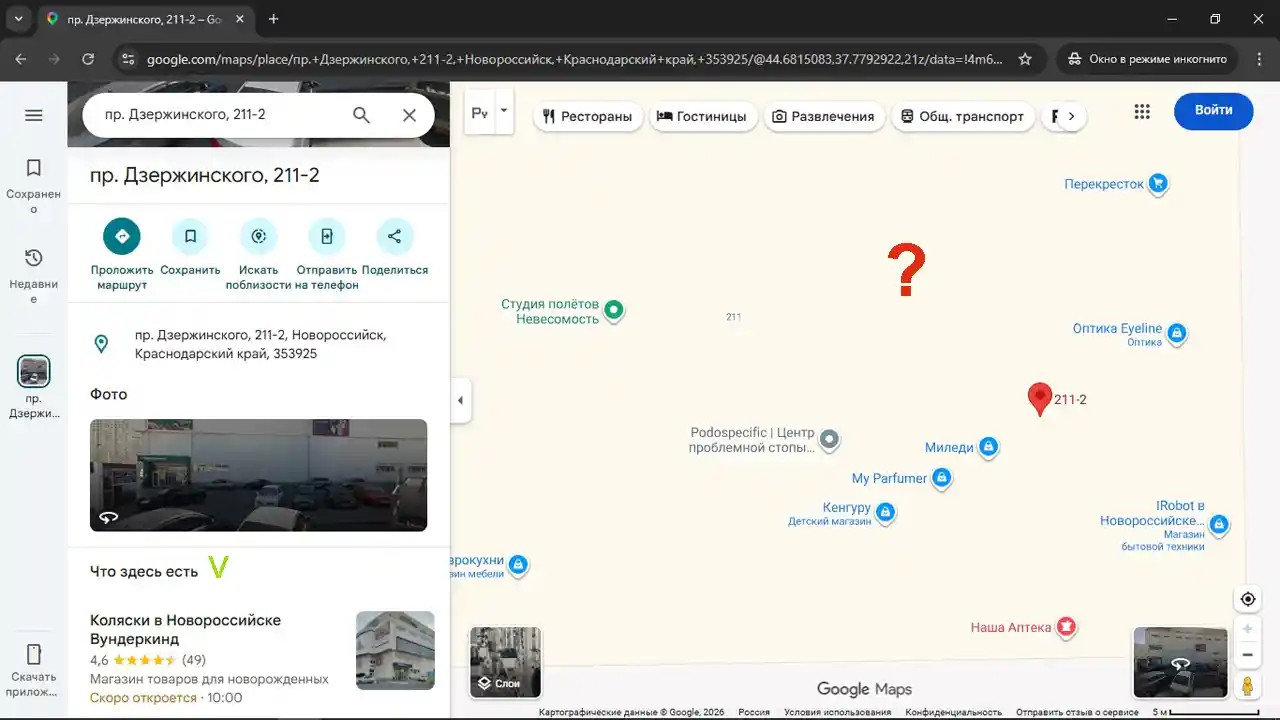The image size is (1280, 720).
Task: Click the incognito mode window indicator
Action: point(1147,59)
